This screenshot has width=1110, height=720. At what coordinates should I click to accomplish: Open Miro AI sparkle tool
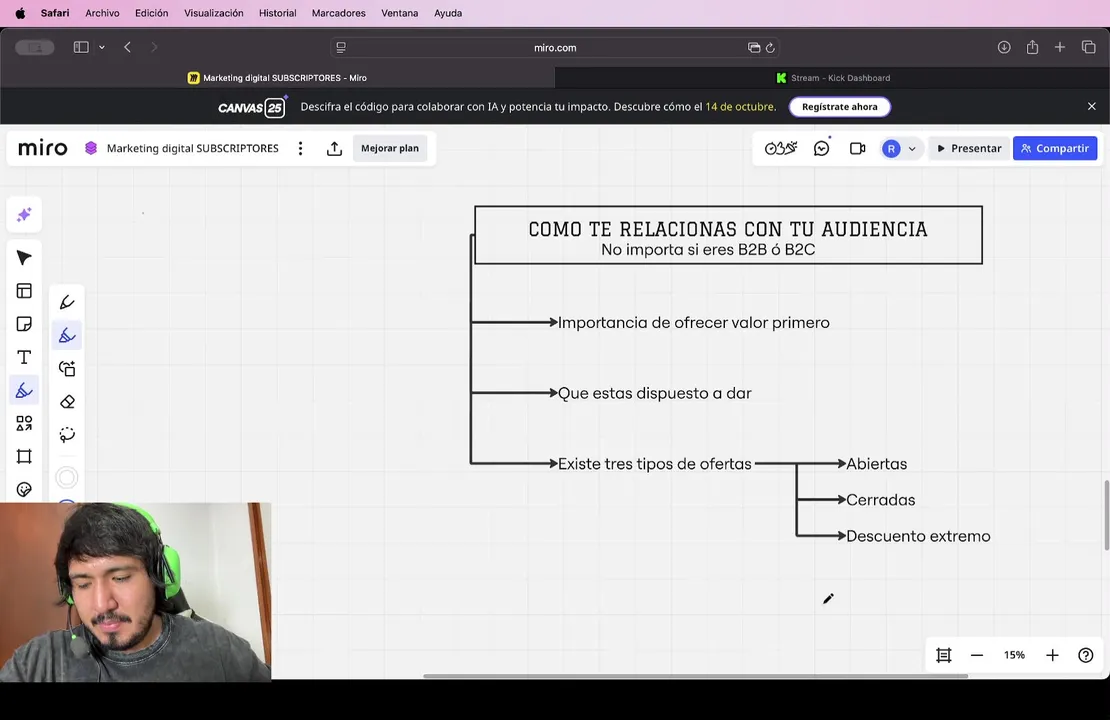(24, 215)
